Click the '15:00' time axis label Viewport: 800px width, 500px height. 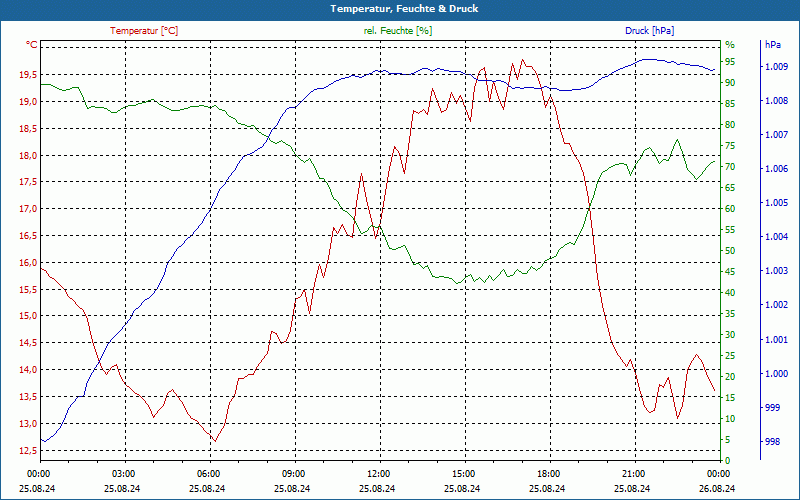coord(462,473)
